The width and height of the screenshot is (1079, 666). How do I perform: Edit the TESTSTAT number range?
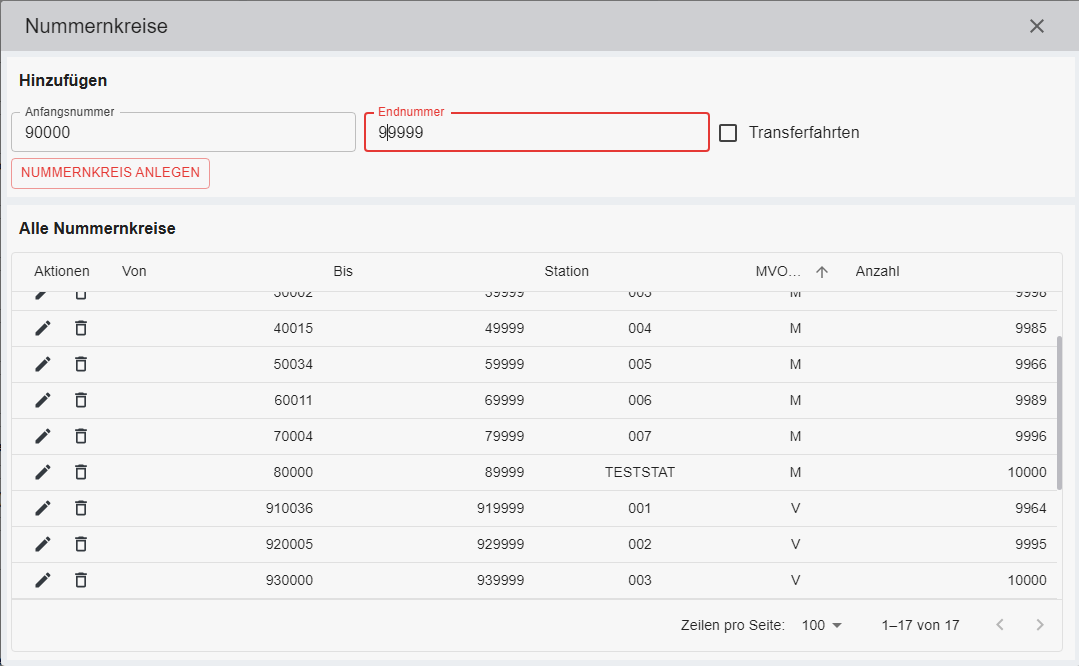(42, 472)
